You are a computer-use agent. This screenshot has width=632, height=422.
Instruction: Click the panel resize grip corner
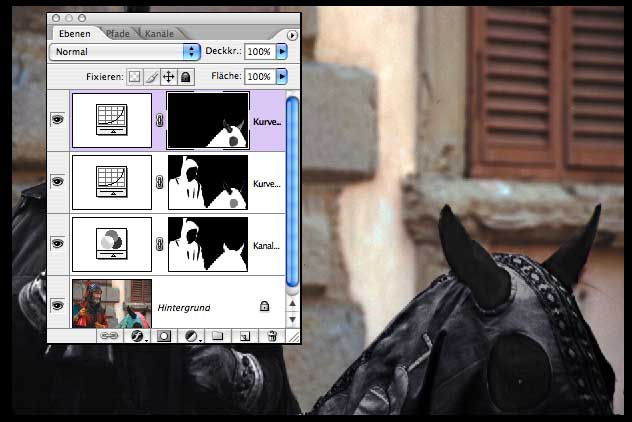pos(295,337)
